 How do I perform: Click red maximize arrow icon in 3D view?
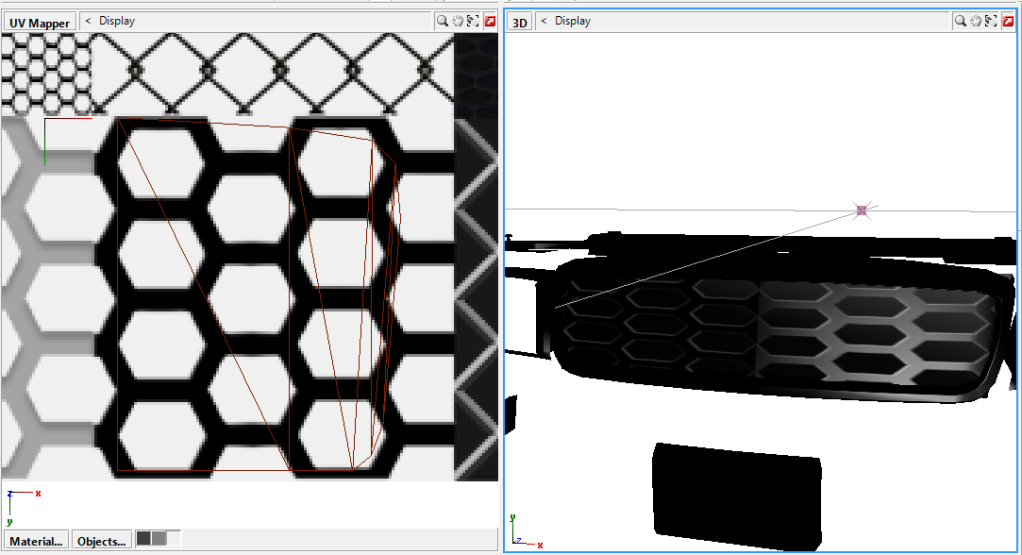tap(1009, 21)
